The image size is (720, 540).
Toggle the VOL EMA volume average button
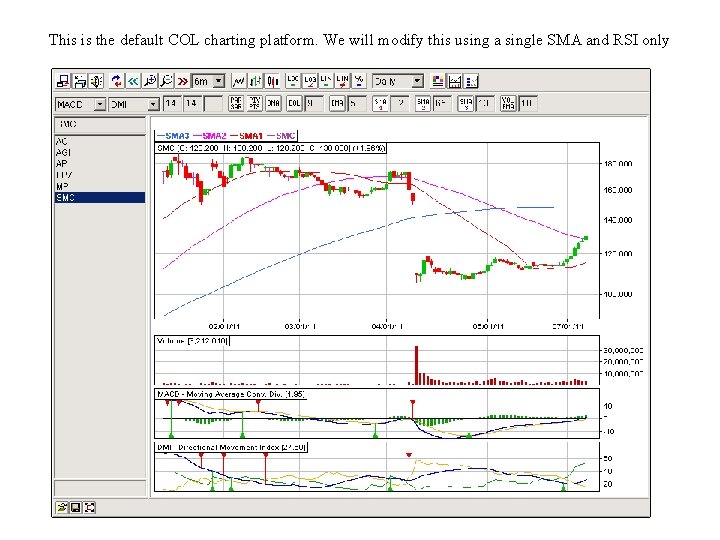pyautogui.click(x=508, y=103)
